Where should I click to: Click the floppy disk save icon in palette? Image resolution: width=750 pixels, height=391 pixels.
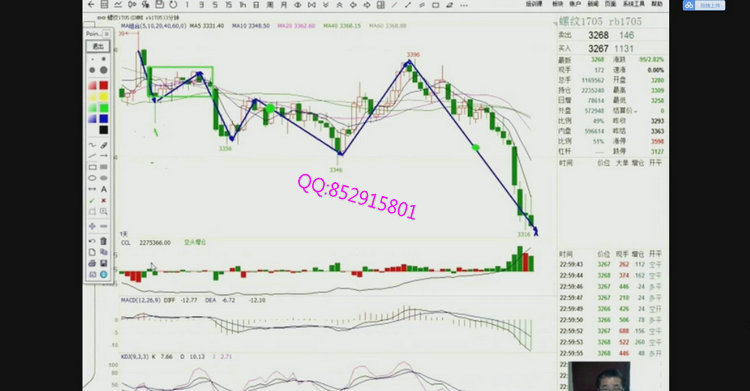104,263
